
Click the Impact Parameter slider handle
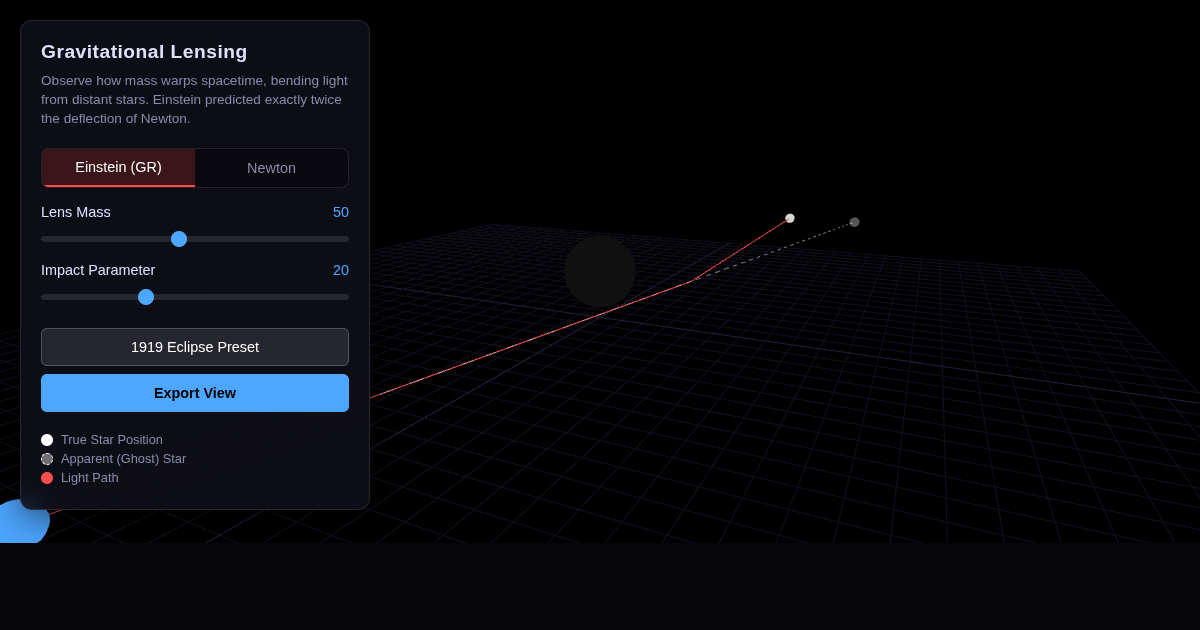[x=146, y=297]
